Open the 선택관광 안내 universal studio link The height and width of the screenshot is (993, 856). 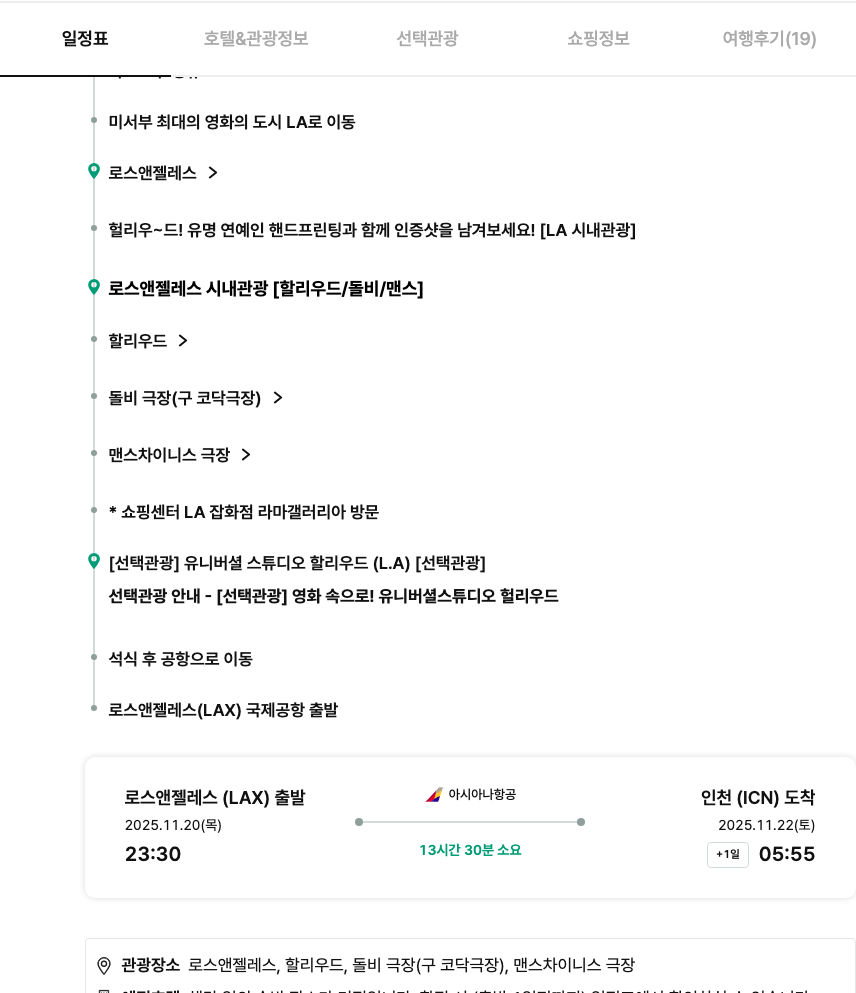click(333, 596)
